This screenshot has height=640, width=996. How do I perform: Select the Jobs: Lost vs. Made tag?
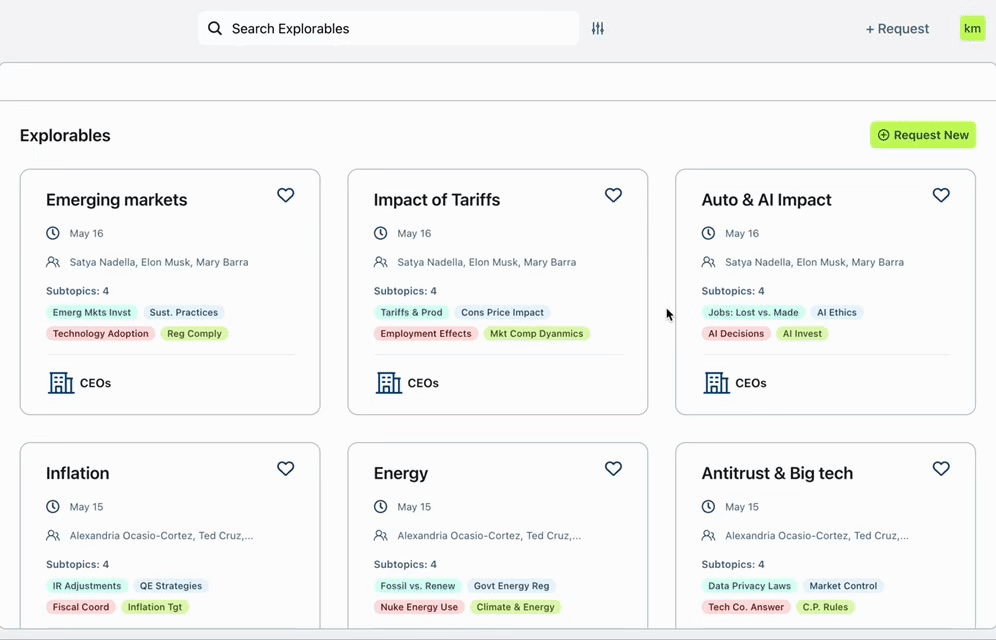(x=753, y=312)
